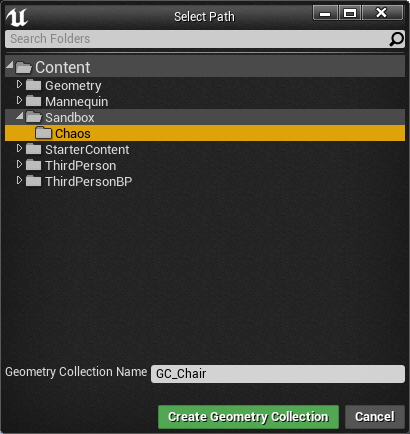Click the open Sandbox folder icon
This screenshot has width=410, height=434.
(x=34, y=117)
